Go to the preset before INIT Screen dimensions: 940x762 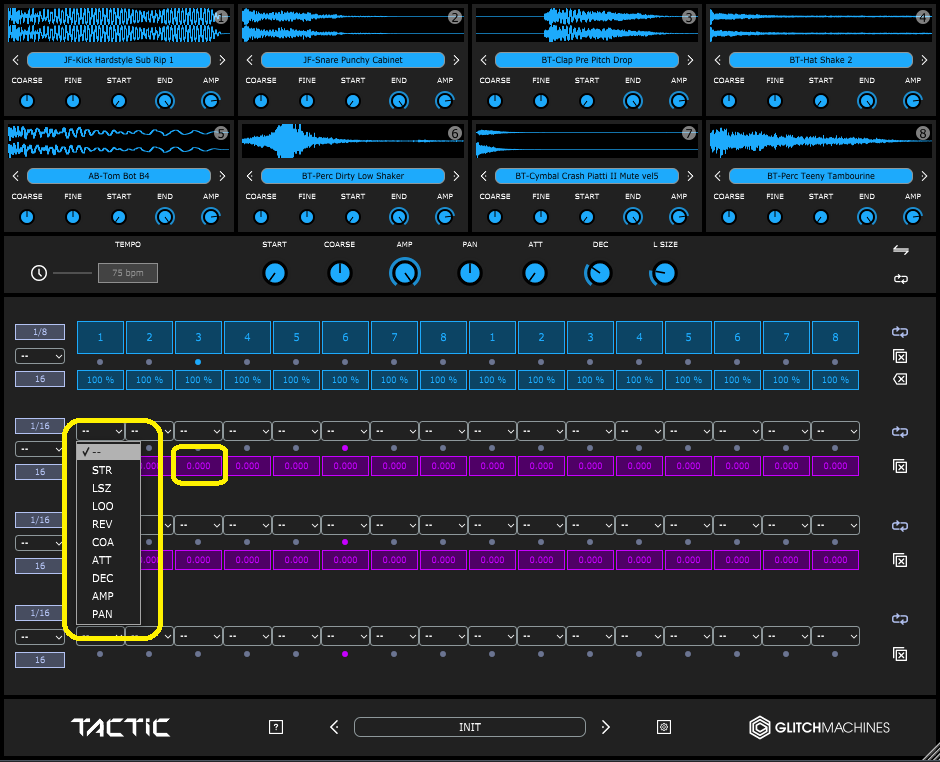(335, 727)
